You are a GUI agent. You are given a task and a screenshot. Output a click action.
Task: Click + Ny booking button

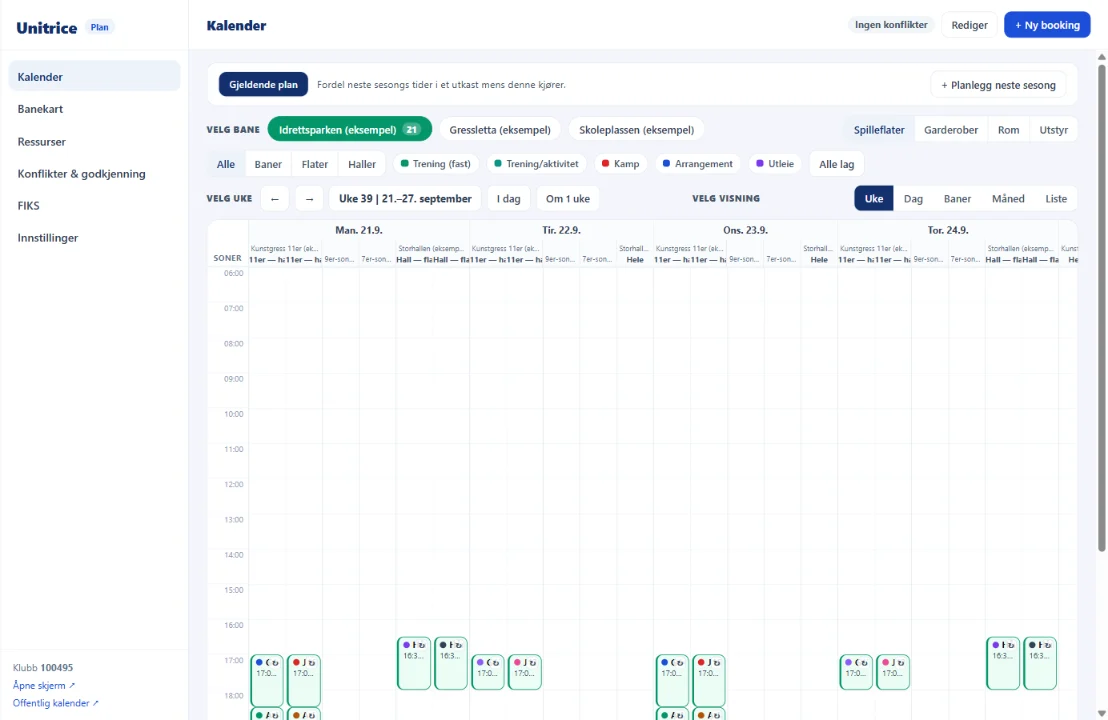(x=1047, y=25)
